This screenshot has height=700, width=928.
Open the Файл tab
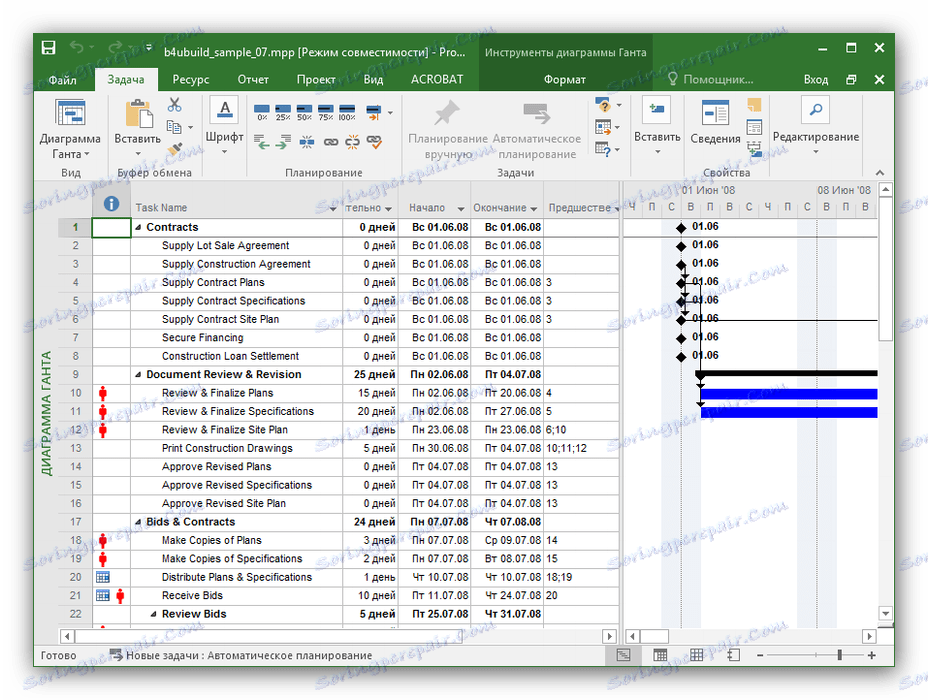coord(63,80)
